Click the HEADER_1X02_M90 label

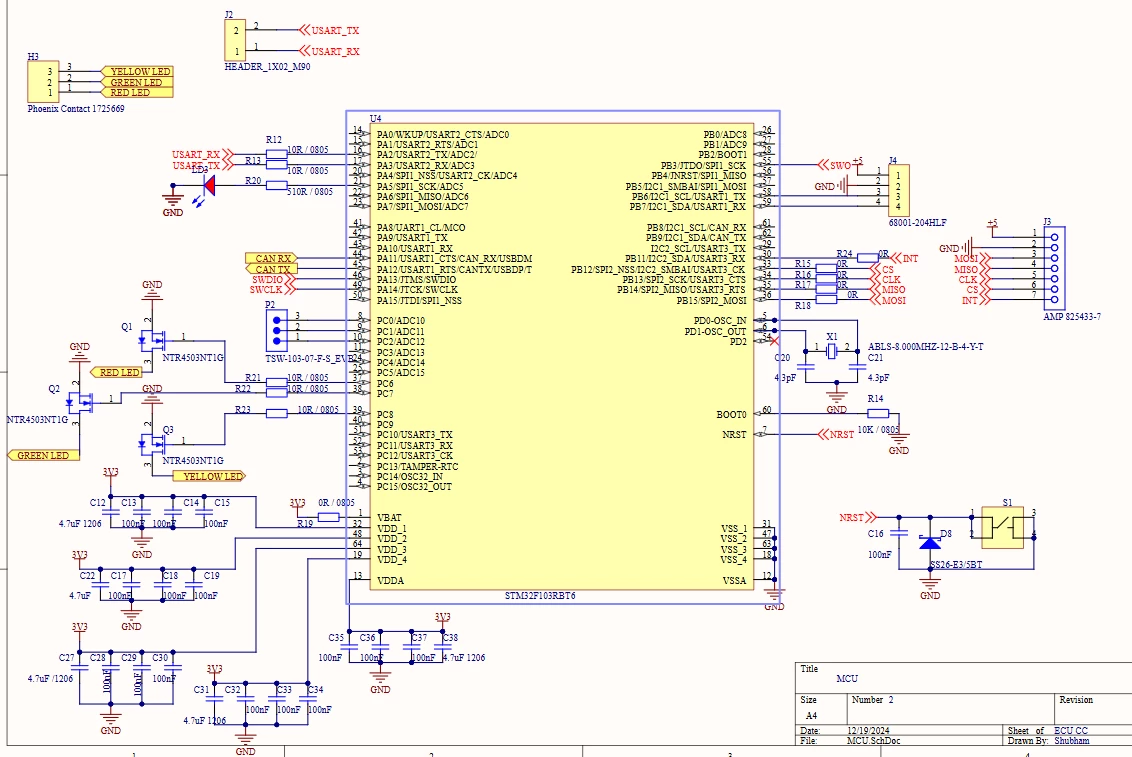pos(268,66)
